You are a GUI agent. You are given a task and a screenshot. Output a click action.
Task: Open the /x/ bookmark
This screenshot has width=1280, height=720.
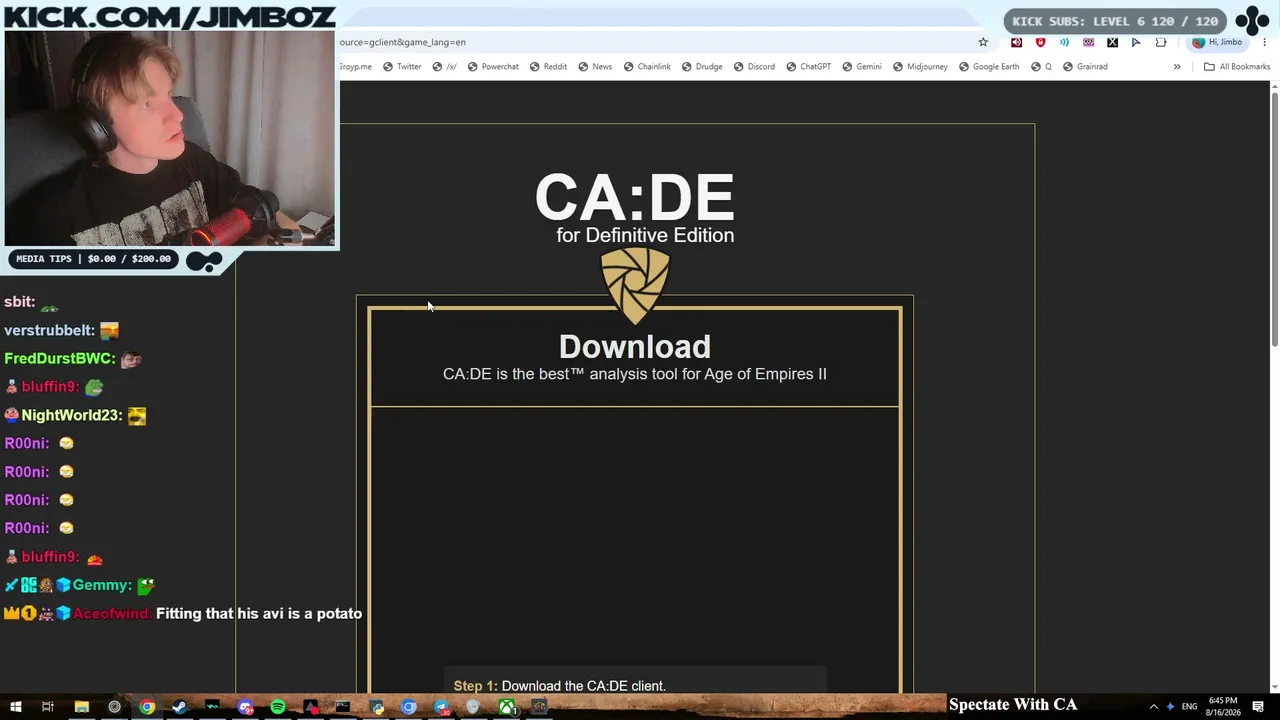pos(445,67)
